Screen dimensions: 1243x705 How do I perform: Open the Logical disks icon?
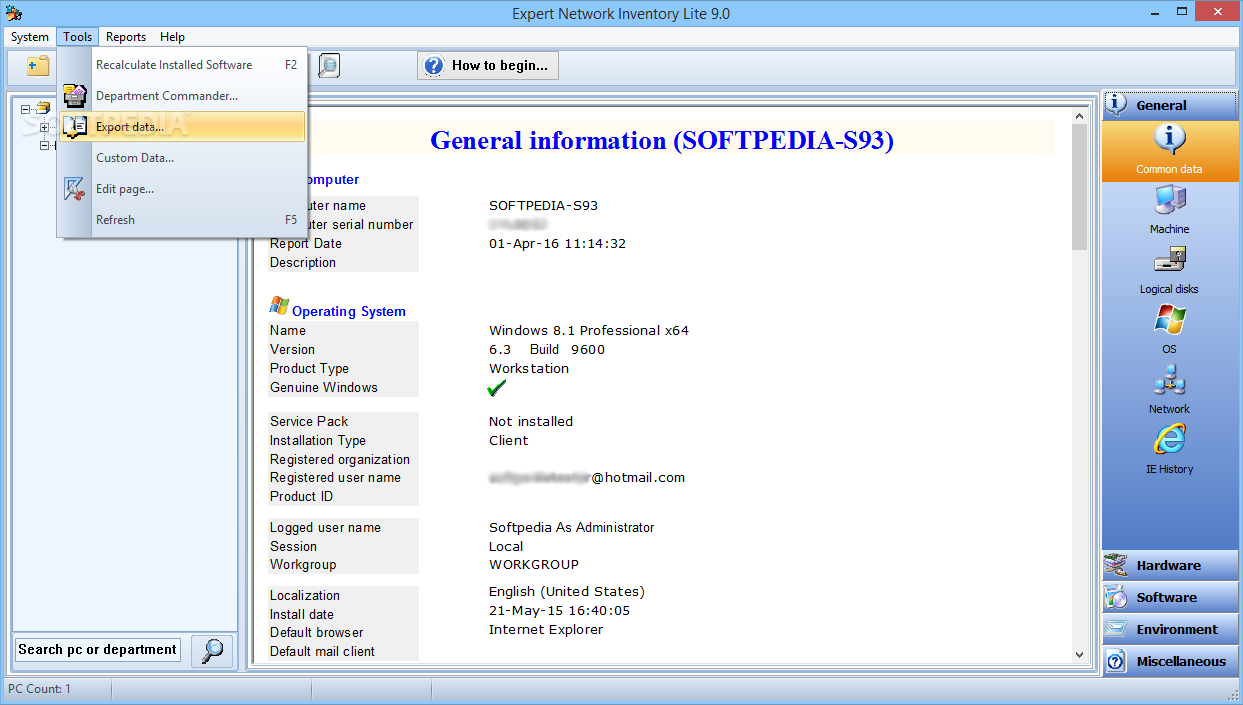click(x=1169, y=260)
